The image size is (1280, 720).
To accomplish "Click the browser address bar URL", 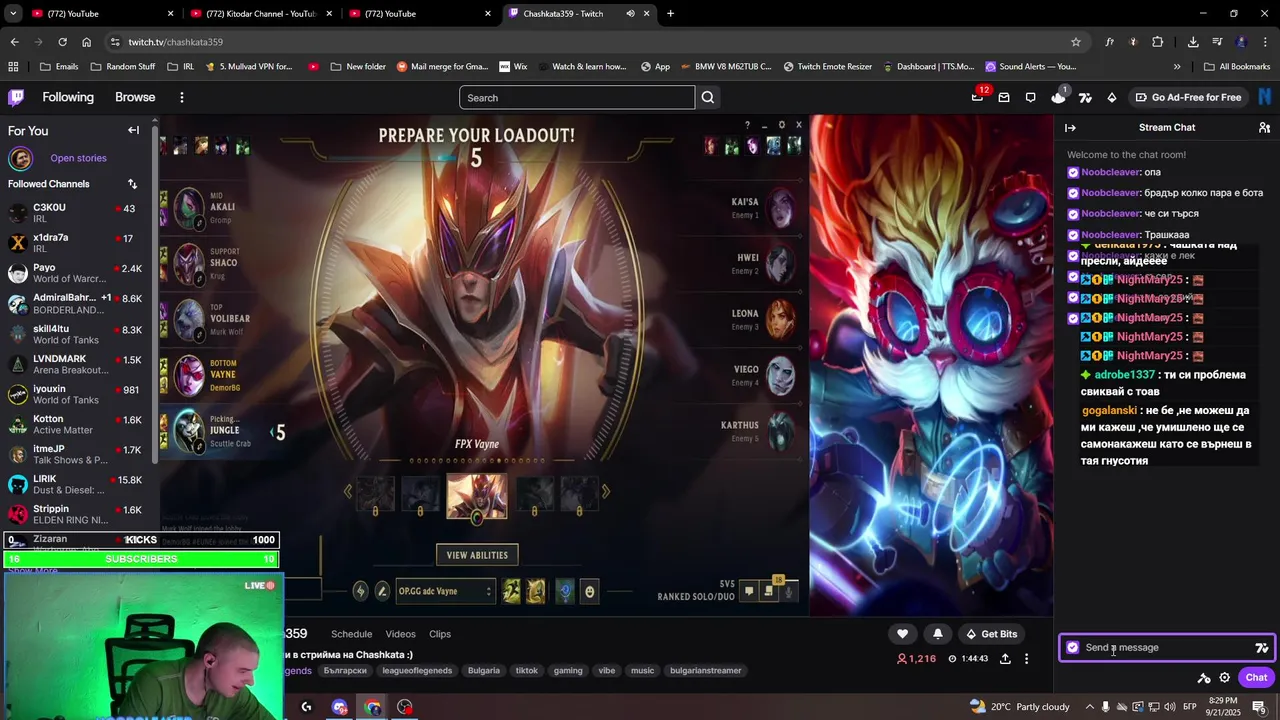I will [x=176, y=42].
